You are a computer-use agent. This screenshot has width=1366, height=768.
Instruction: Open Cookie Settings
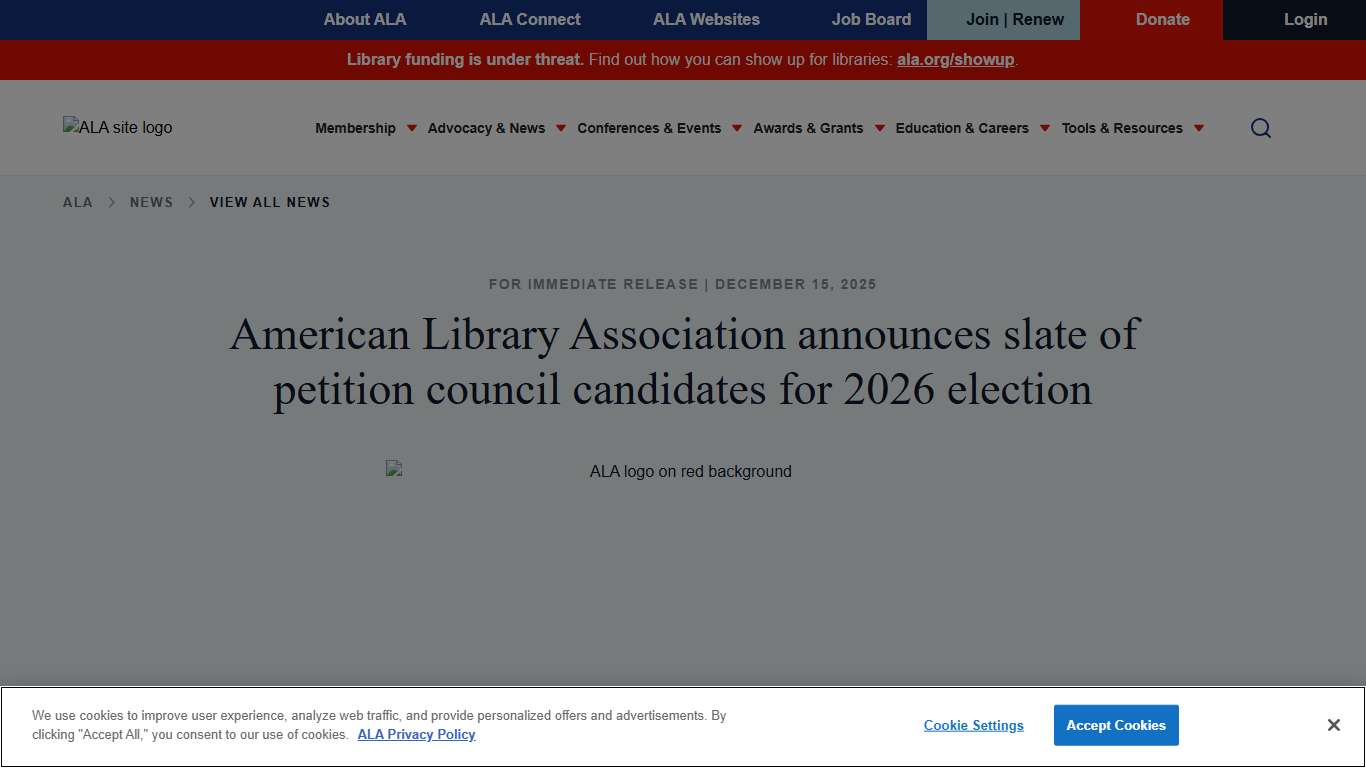(x=973, y=725)
